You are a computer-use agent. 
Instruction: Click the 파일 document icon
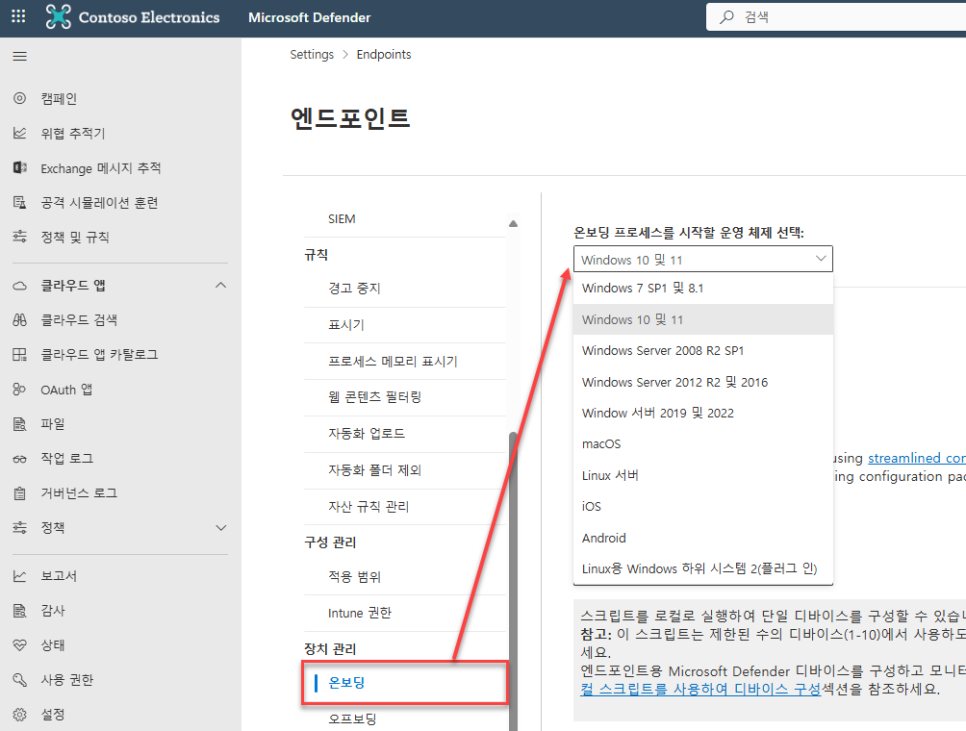[20, 424]
